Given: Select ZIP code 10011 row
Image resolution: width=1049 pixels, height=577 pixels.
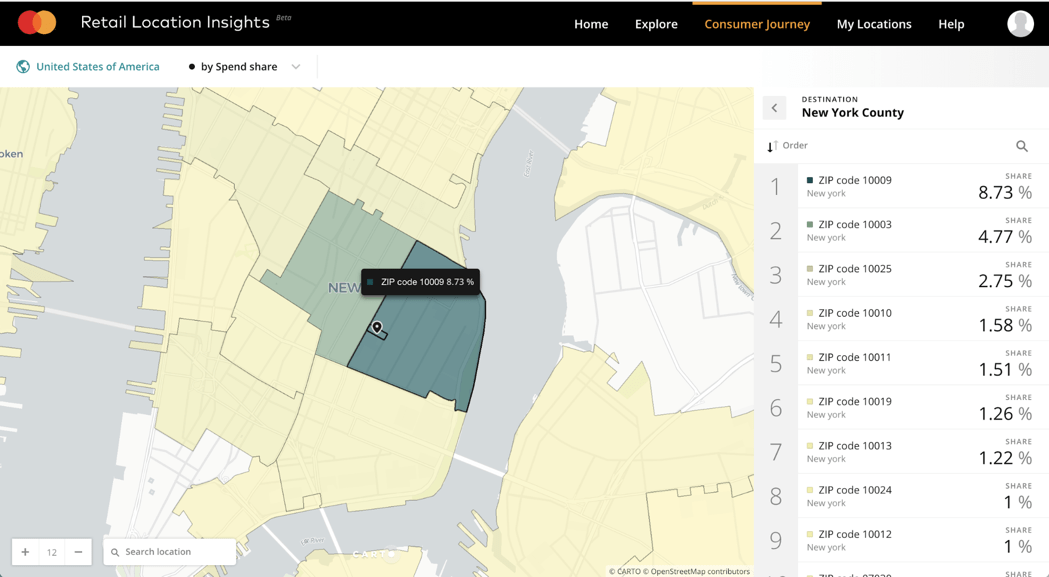Looking at the screenshot, I should point(901,363).
